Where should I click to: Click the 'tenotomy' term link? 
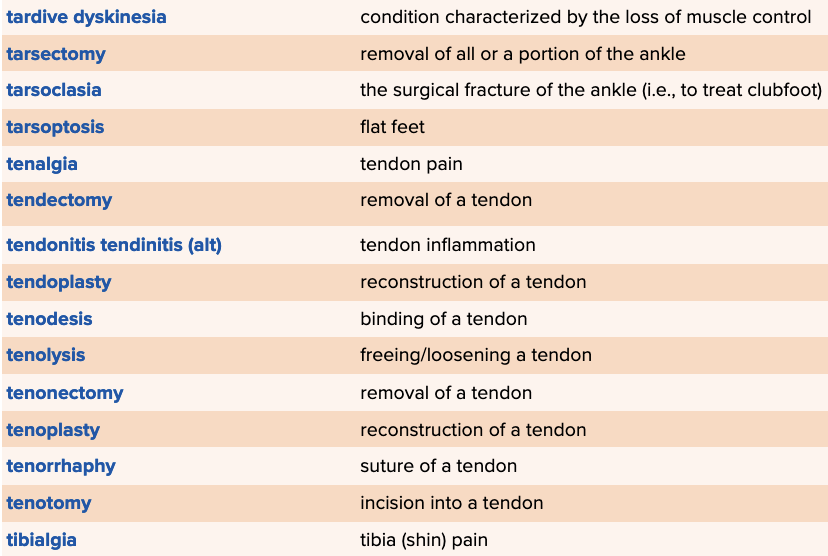tap(49, 503)
